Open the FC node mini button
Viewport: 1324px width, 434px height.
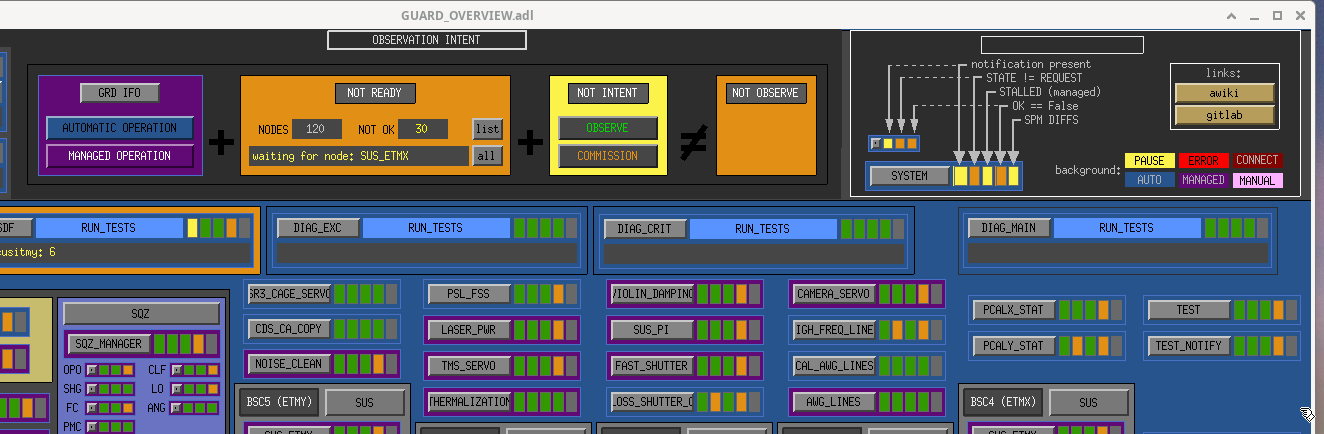[x=91, y=407]
